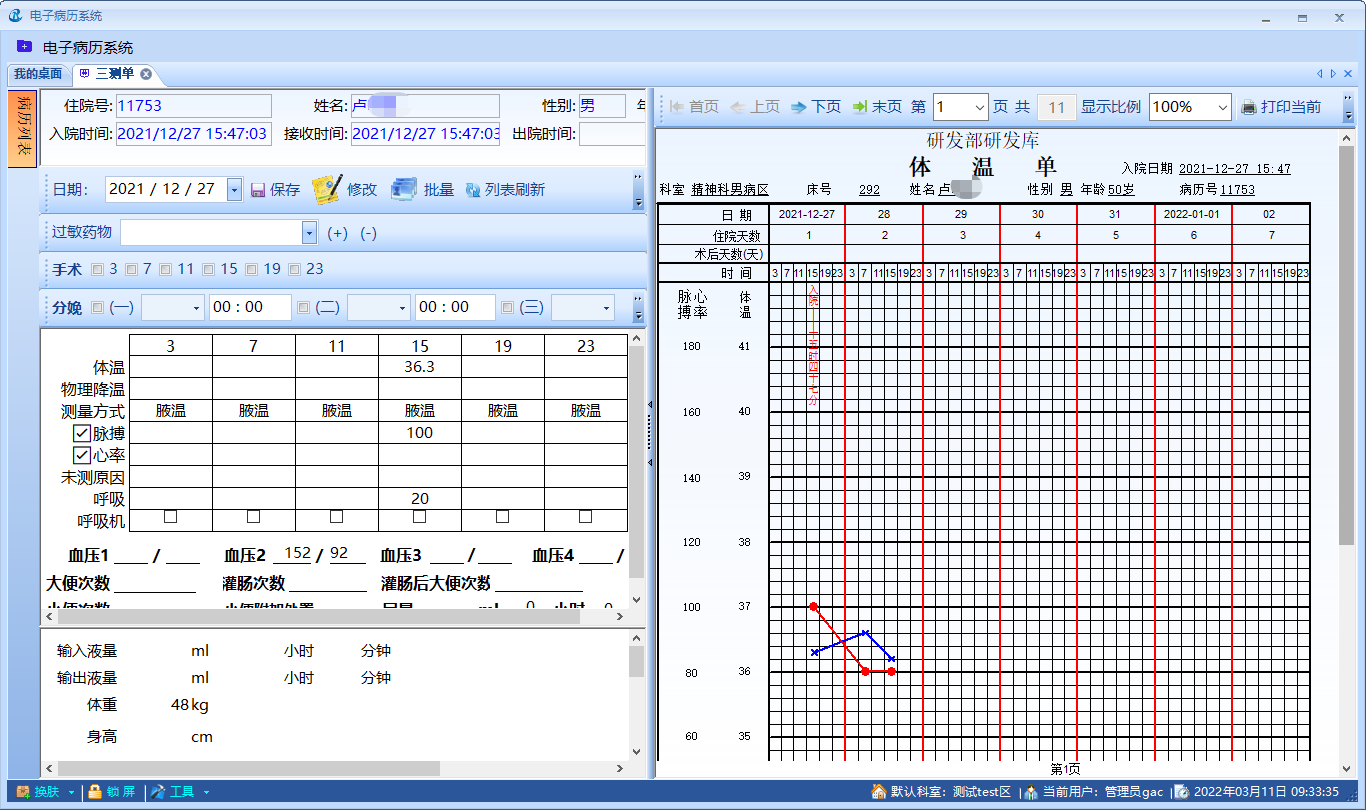The image size is (1366, 810).
Task: Open the date picker dropdown
Action: click(x=234, y=189)
